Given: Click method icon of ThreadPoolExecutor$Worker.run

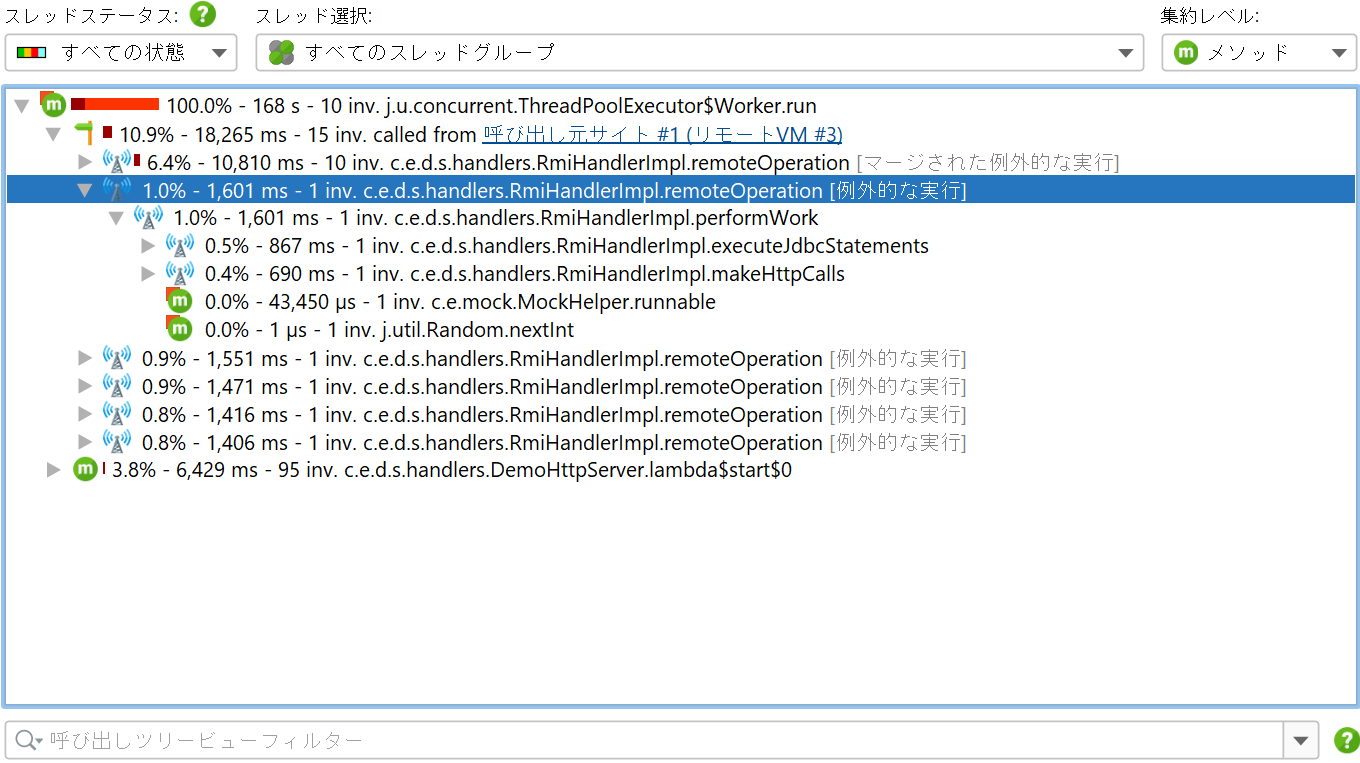Looking at the screenshot, I should 53,104.
